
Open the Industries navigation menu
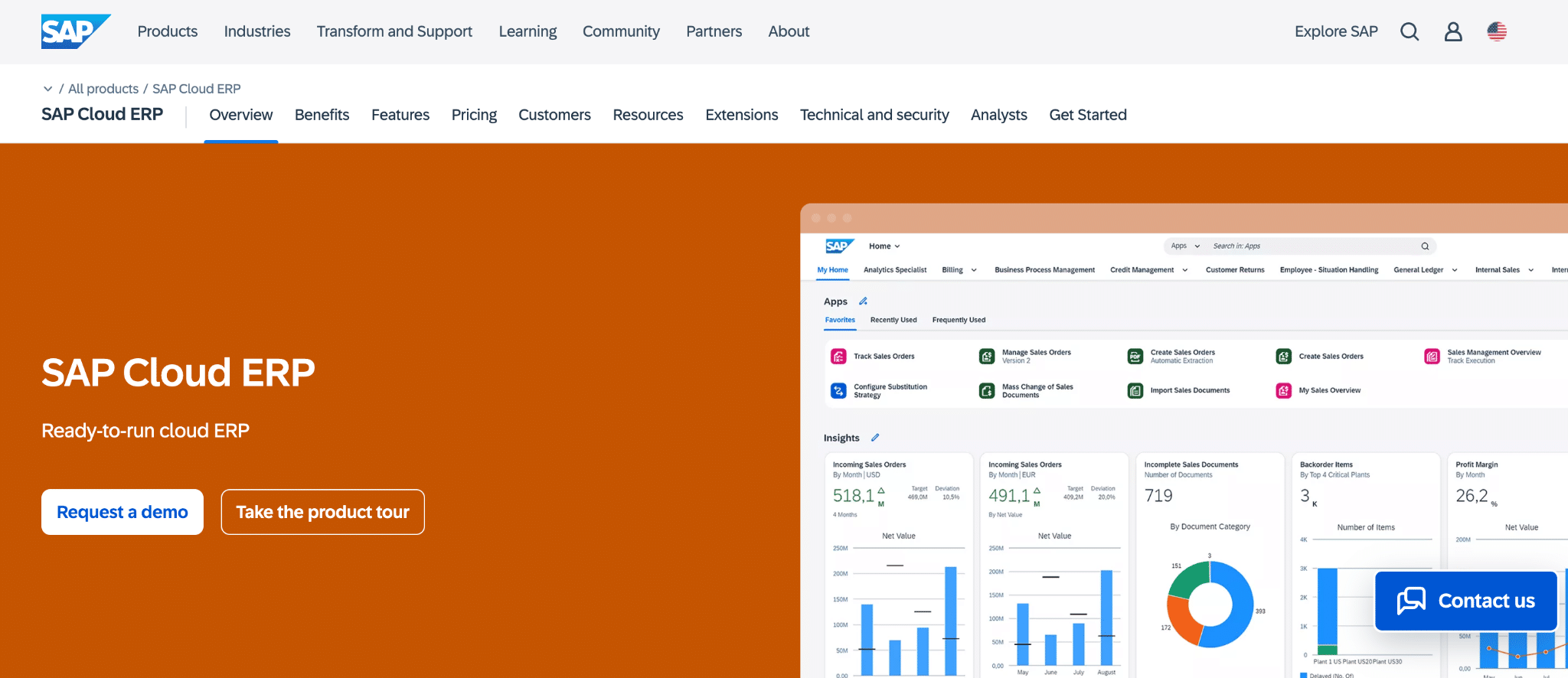coord(257,31)
